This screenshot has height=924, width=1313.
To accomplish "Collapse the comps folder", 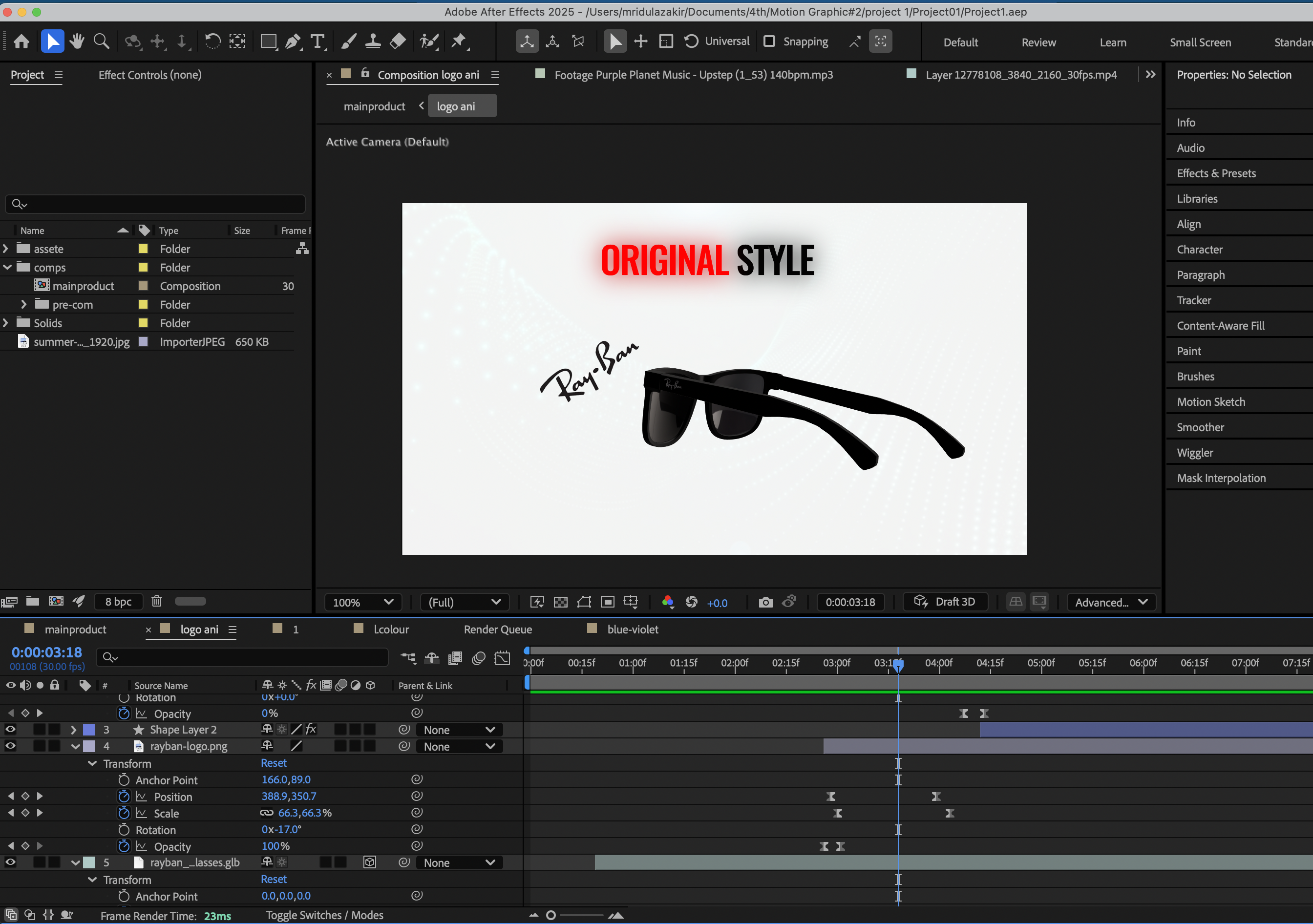I will pyautogui.click(x=7, y=267).
